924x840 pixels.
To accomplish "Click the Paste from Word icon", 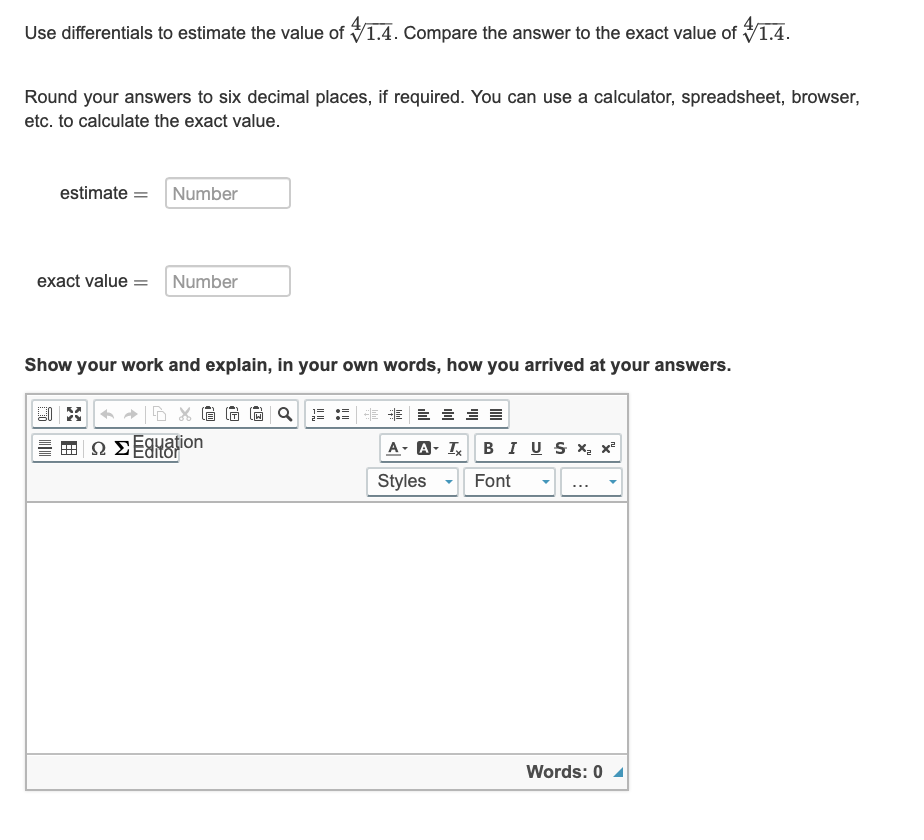I will coord(257,413).
